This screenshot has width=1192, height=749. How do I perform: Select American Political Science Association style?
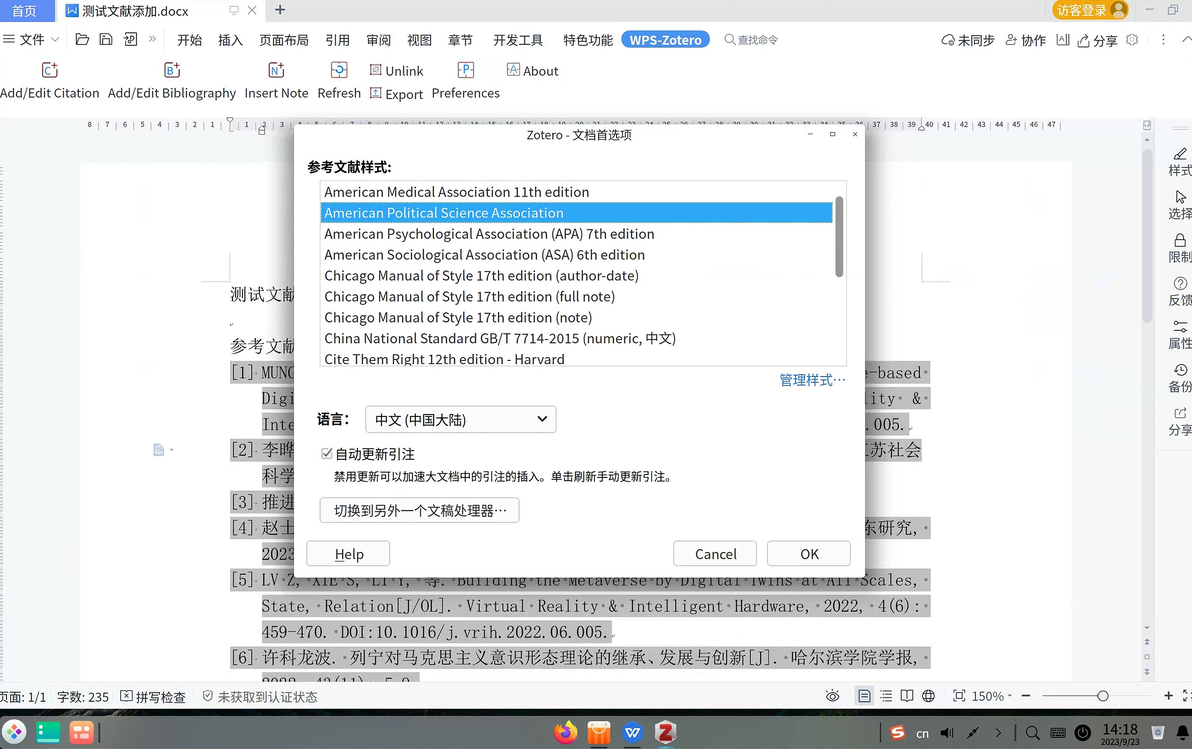[576, 213]
